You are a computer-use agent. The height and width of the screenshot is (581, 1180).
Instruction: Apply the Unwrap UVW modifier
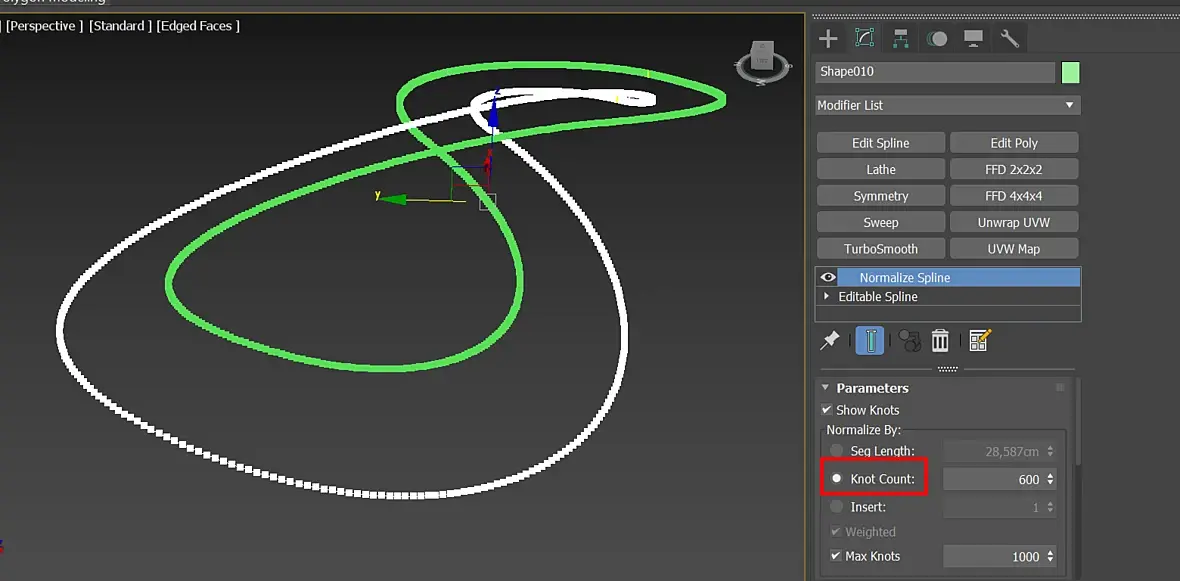point(1014,222)
